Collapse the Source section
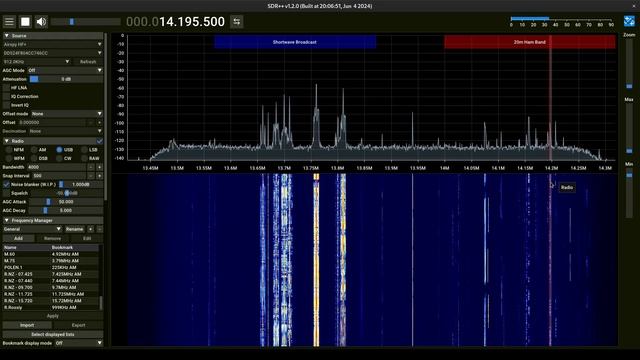 53,36
